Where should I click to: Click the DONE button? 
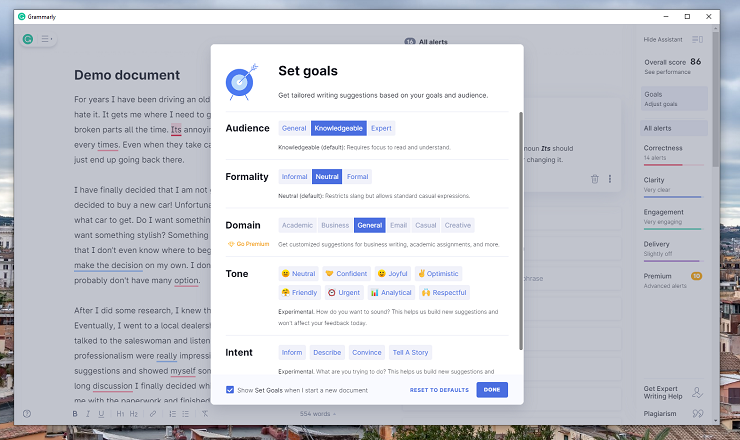pyautogui.click(x=492, y=390)
